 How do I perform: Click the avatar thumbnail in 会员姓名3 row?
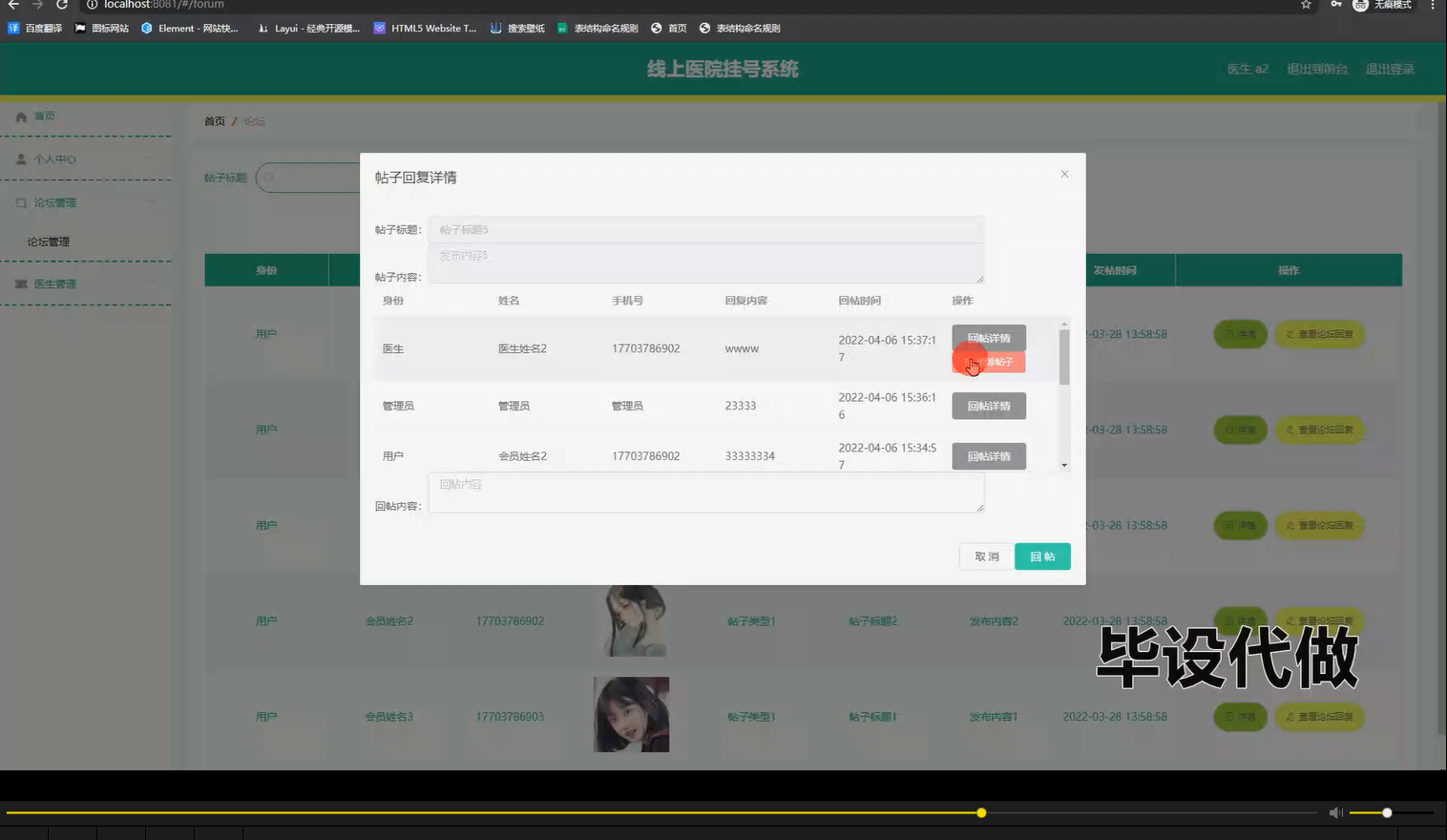631,715
